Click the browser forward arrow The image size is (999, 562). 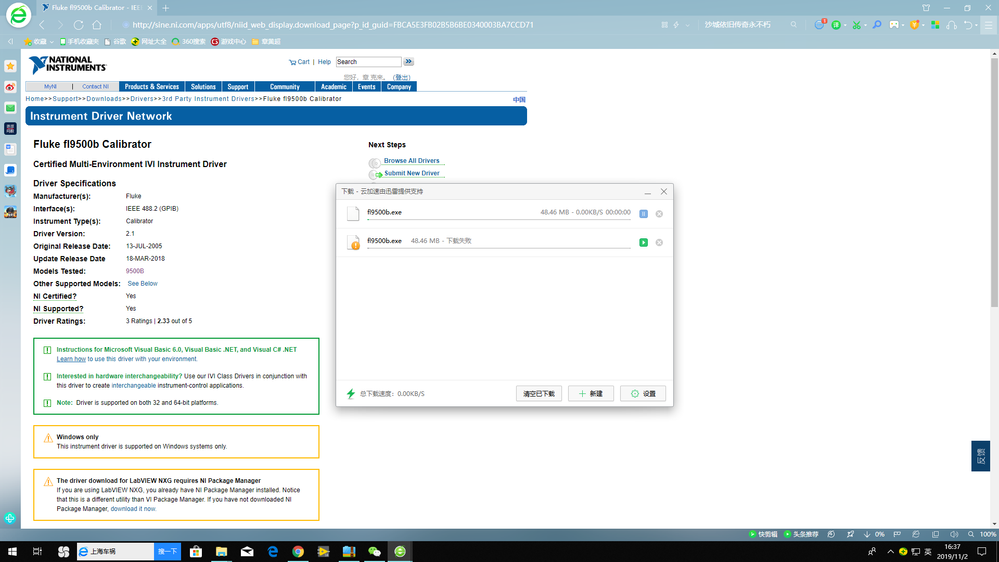(x=61, y=25)
